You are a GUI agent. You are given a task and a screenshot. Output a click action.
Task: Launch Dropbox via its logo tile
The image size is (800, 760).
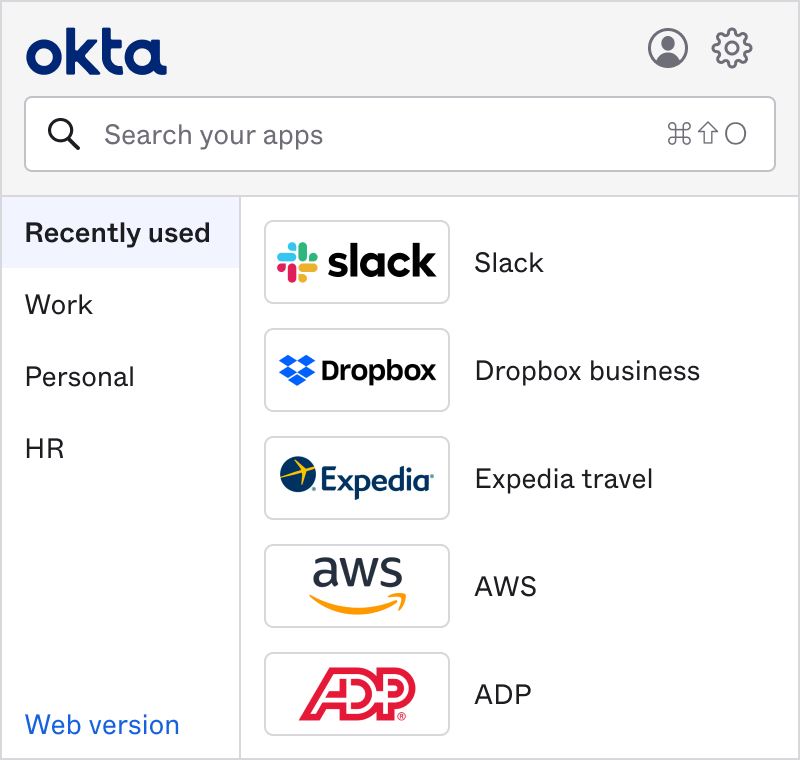pos(357,370)
